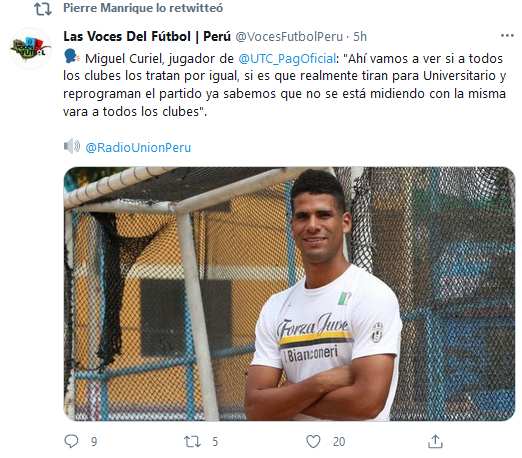Click Pierre Manrique lo retwitteó label
The image size is (522, 458).
pos(143,8)
